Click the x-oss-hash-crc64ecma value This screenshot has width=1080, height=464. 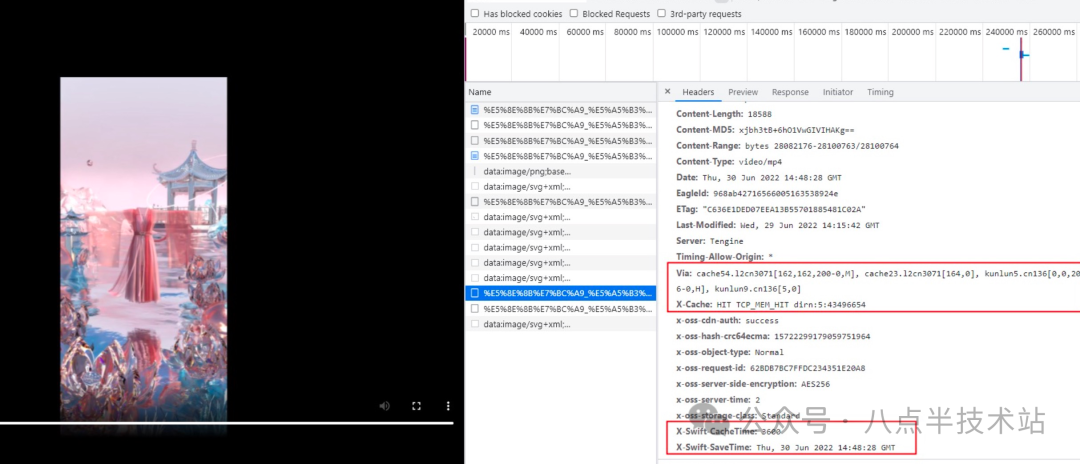coord(822,336)
